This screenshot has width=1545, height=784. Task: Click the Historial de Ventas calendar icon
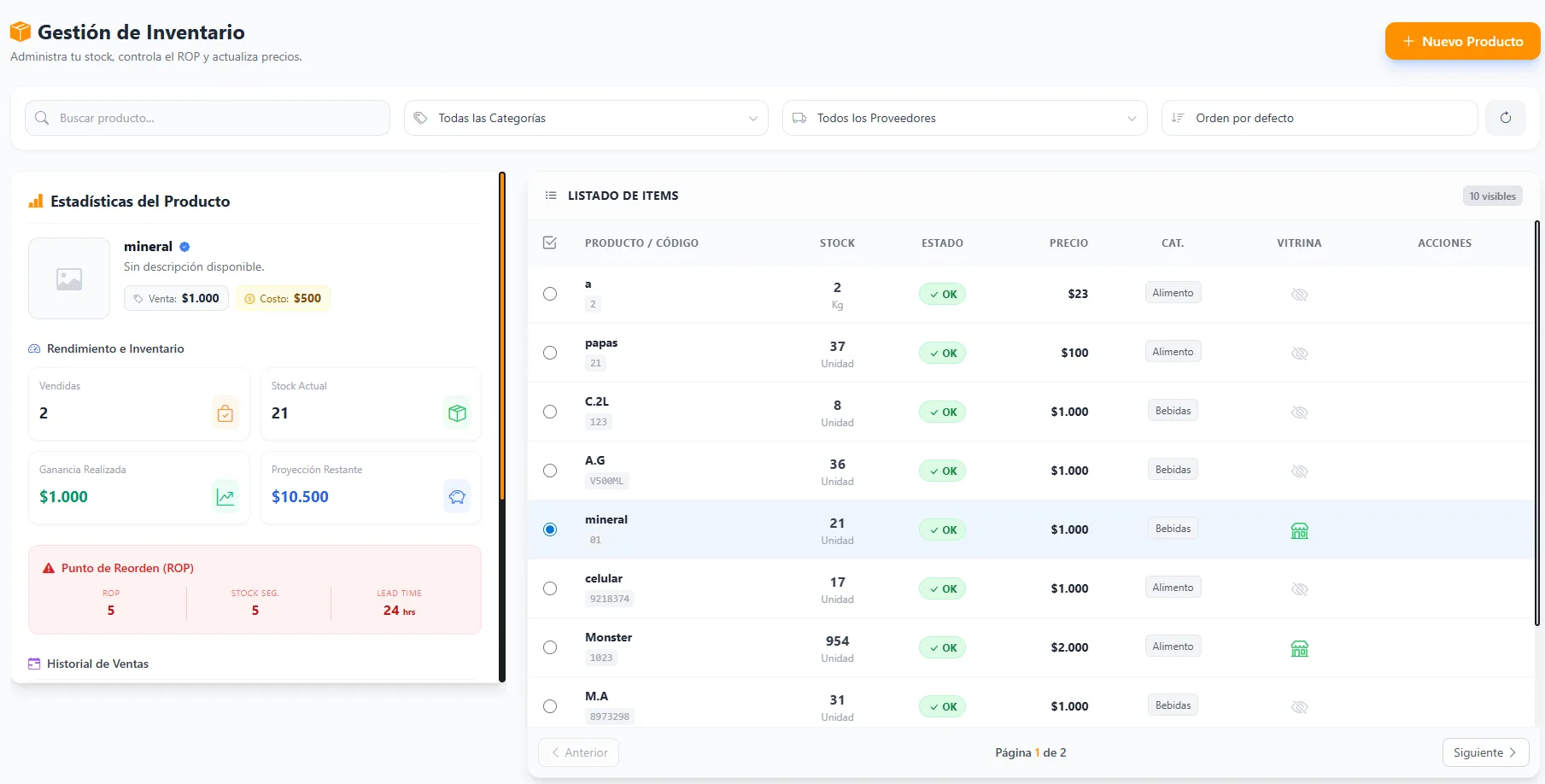[34, 664]
